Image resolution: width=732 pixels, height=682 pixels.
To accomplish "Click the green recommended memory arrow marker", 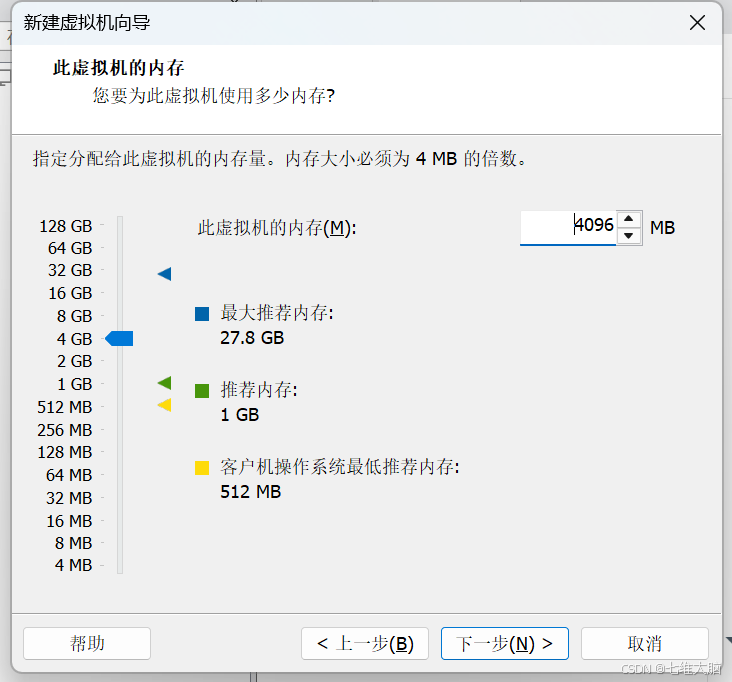I will (164, 383).
